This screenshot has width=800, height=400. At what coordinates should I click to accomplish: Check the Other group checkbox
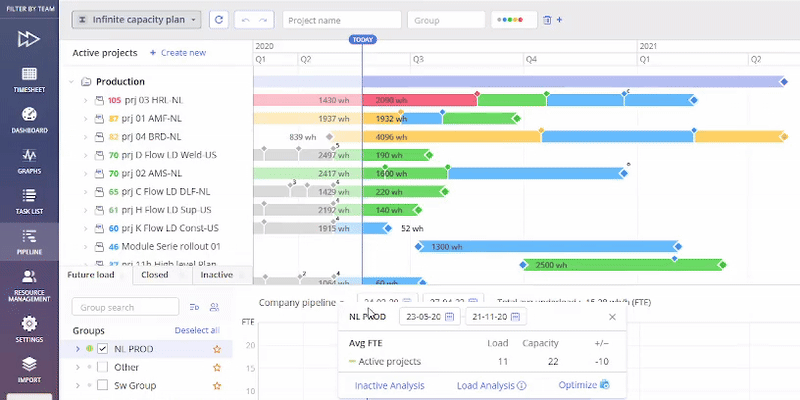[x=103, y=367]
